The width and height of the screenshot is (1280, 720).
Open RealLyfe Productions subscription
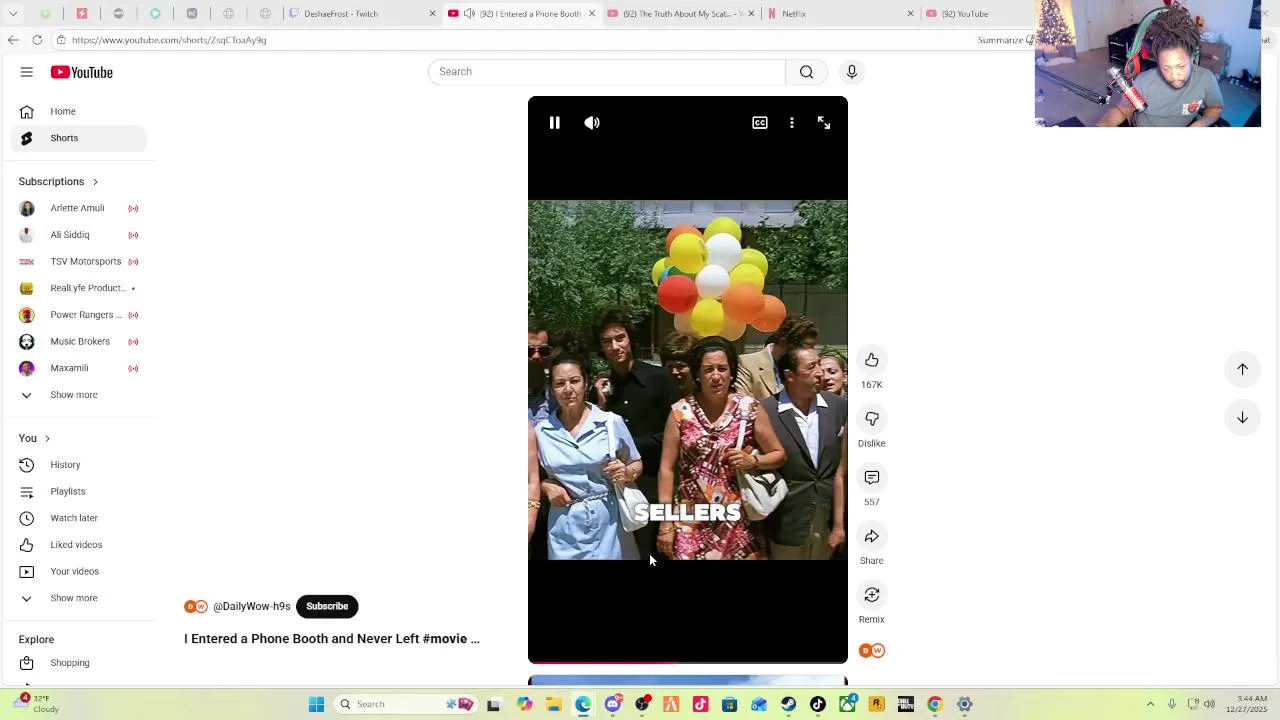click(79, 288)
